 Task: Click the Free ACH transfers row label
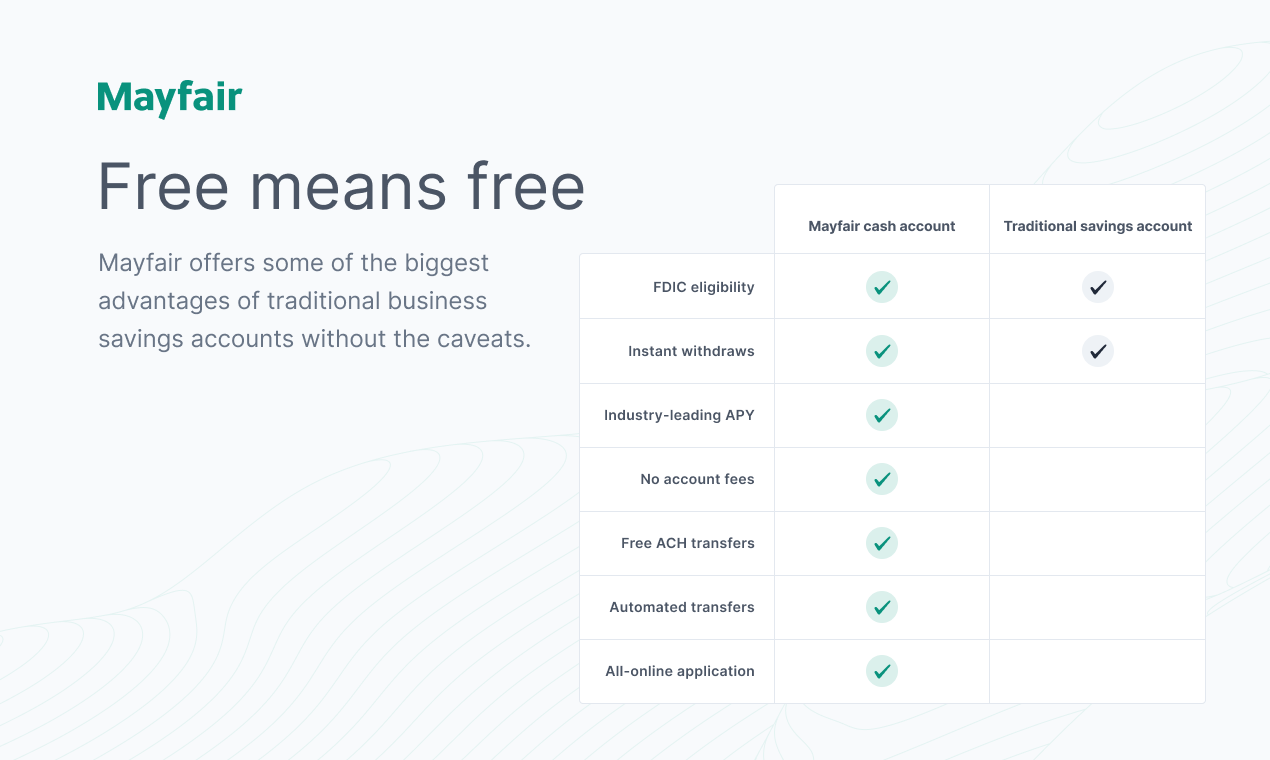[x=688, y=543]
